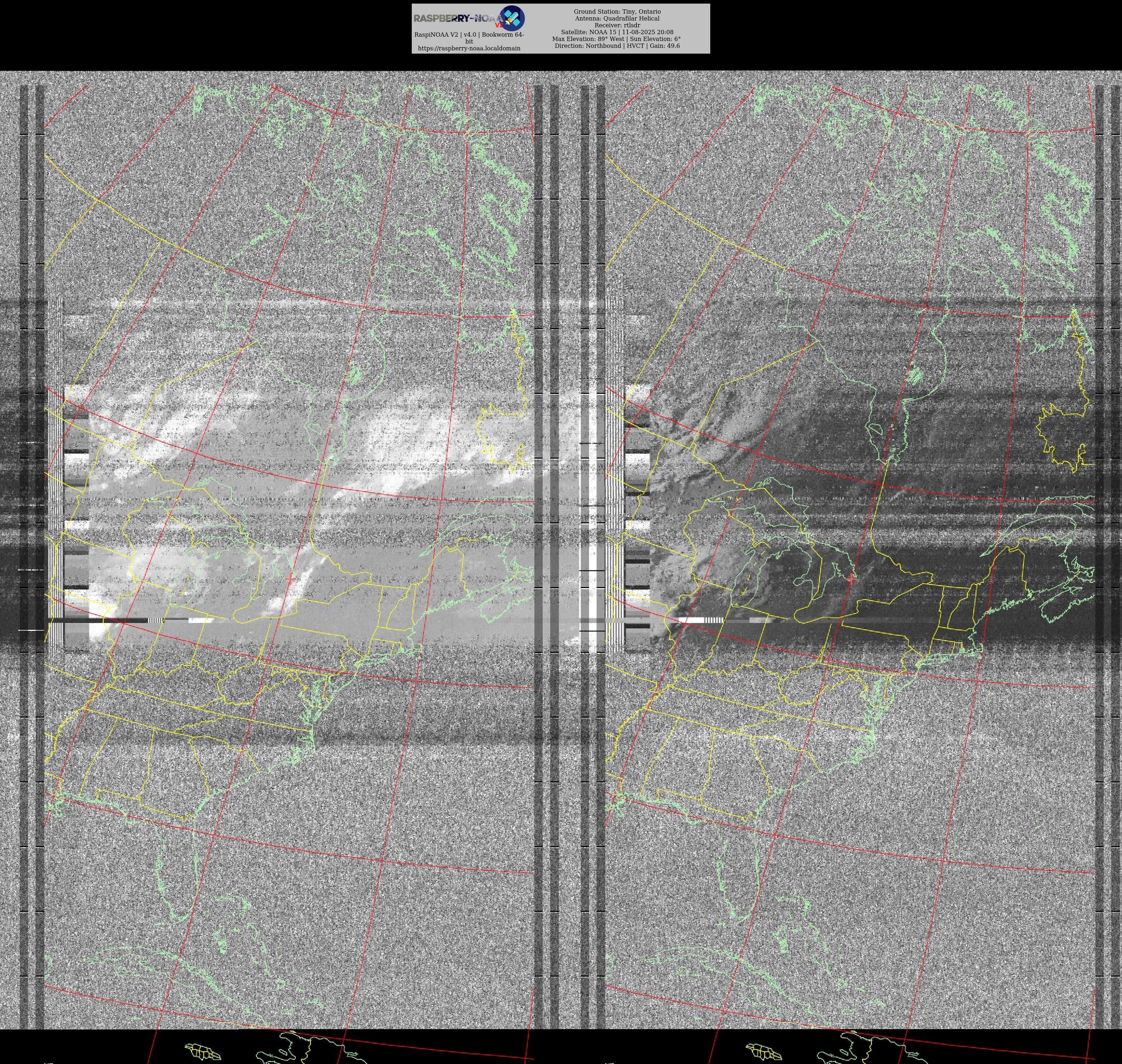Open the raspberry-noaa.localdomain URL

[469, 48]
